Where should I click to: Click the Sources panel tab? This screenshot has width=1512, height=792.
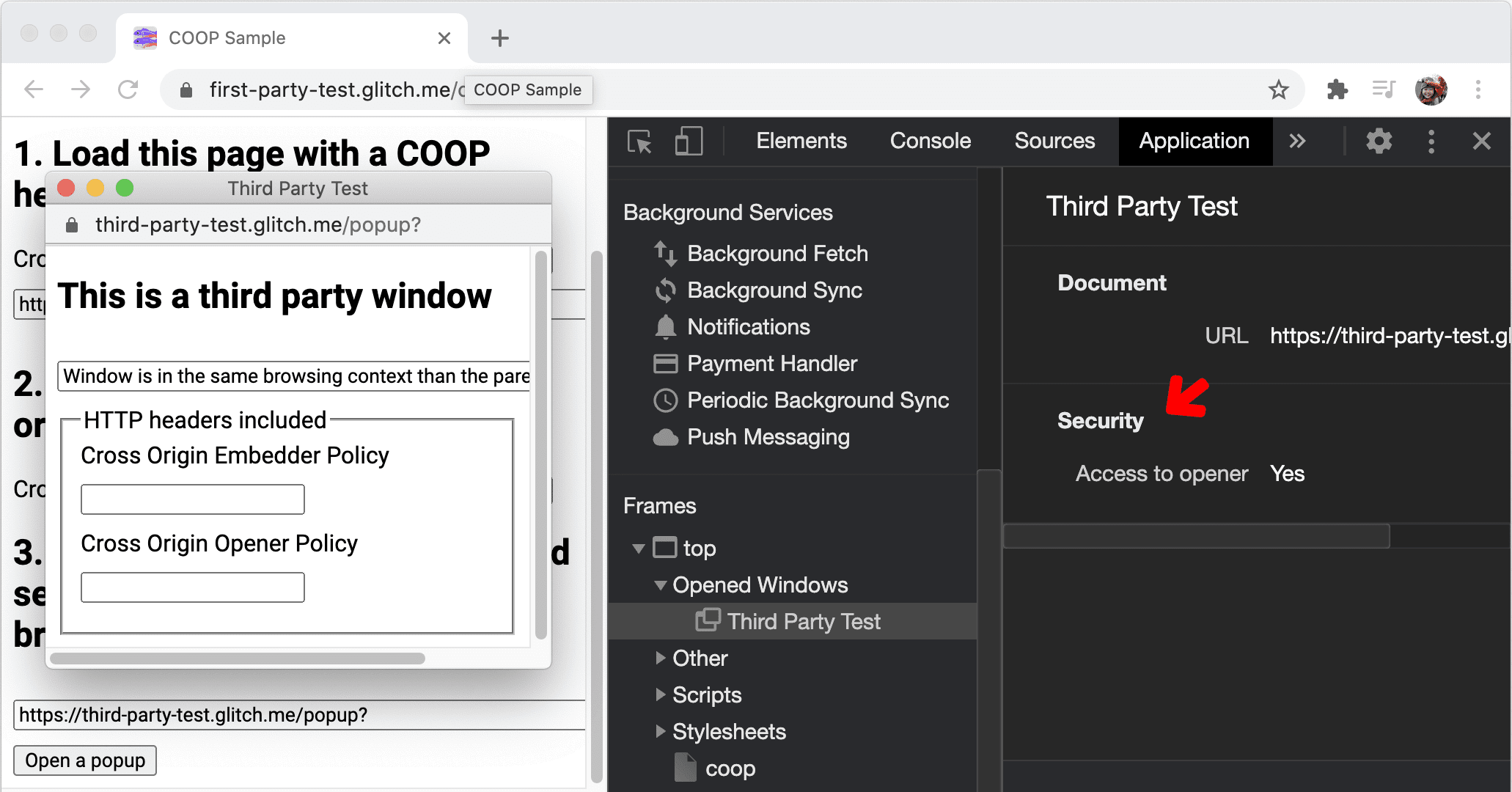click(x=1054, y=139)
